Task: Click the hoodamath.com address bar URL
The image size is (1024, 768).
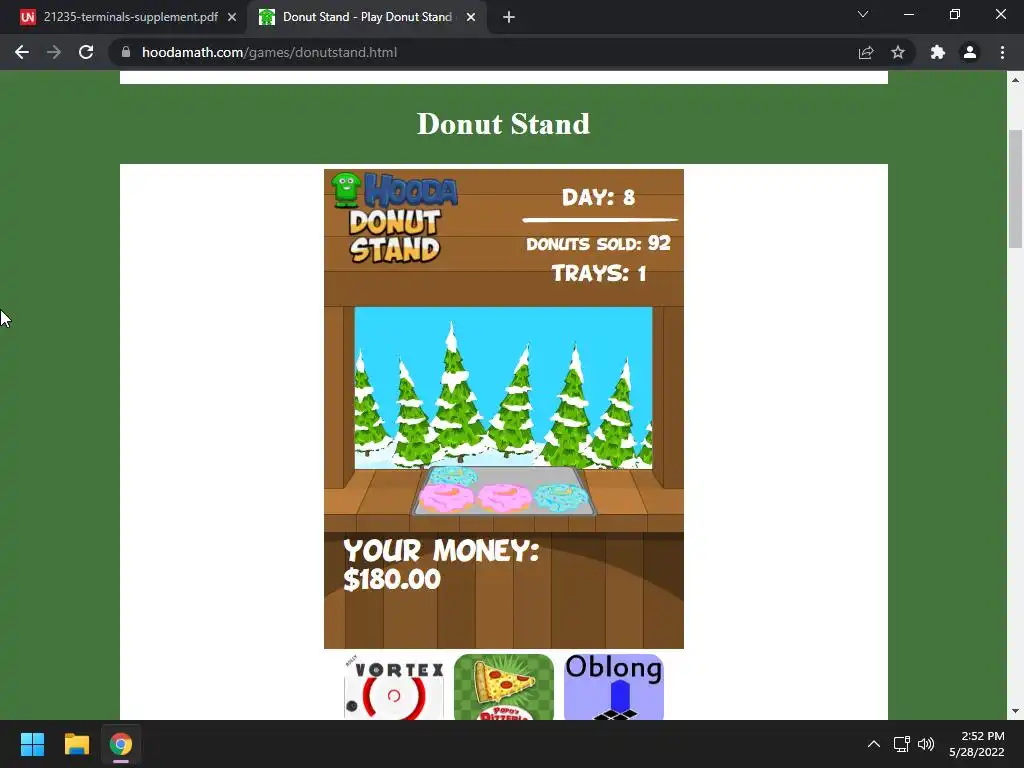Action: coord(269,52)
